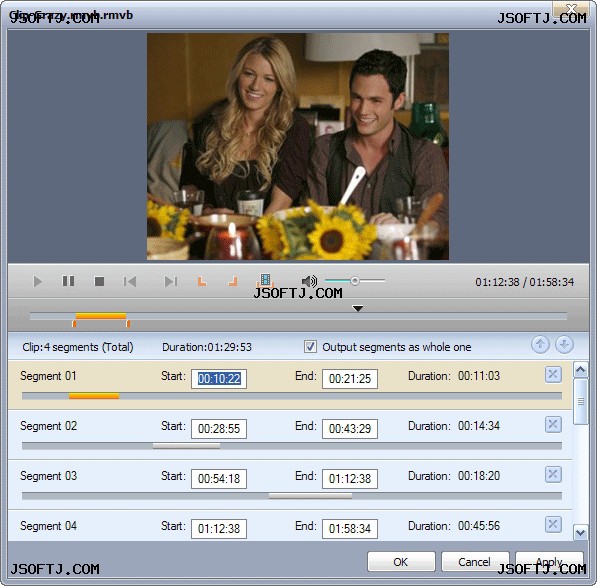Click the orange selected range on timeline
The image size is (597, 586).
[101, 316]
